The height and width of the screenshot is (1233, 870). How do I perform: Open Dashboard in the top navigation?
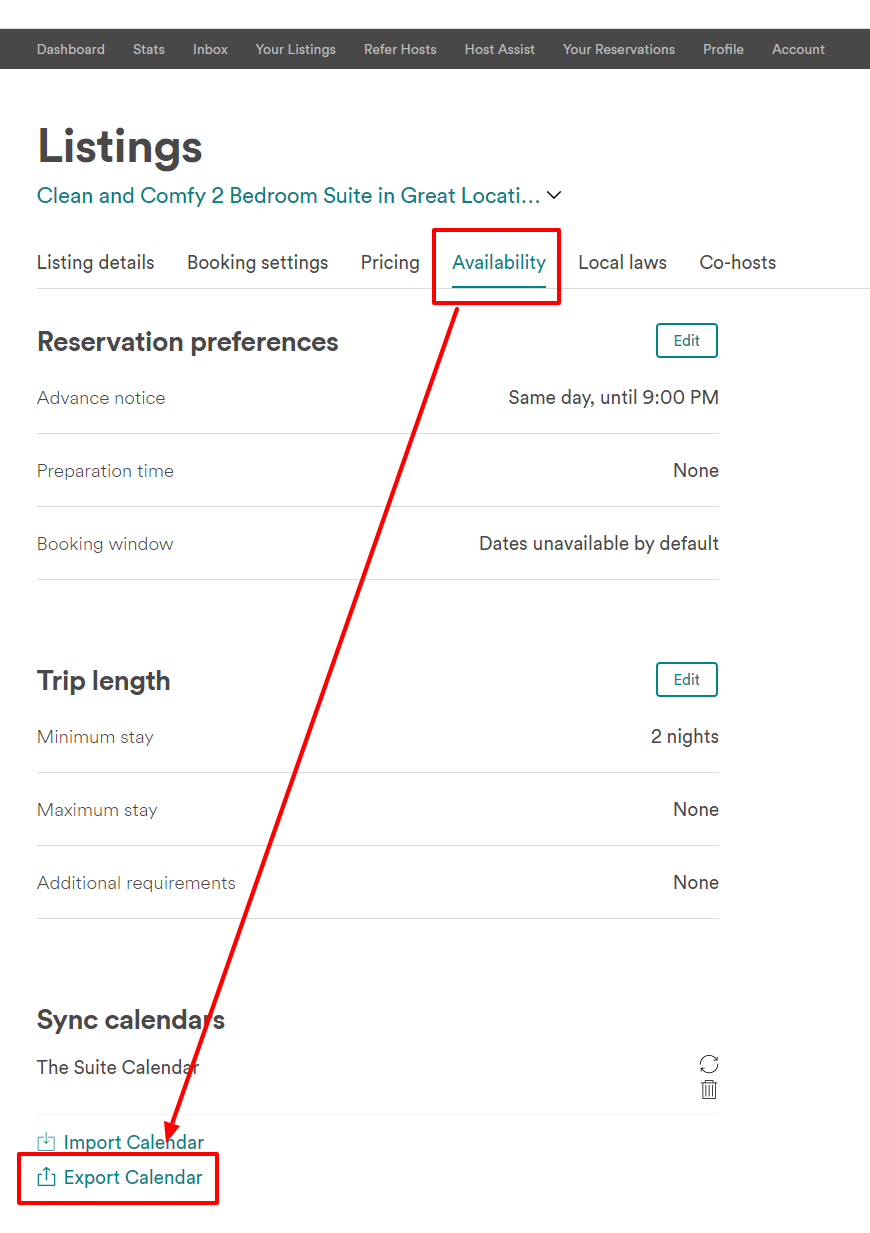[70, 49]
